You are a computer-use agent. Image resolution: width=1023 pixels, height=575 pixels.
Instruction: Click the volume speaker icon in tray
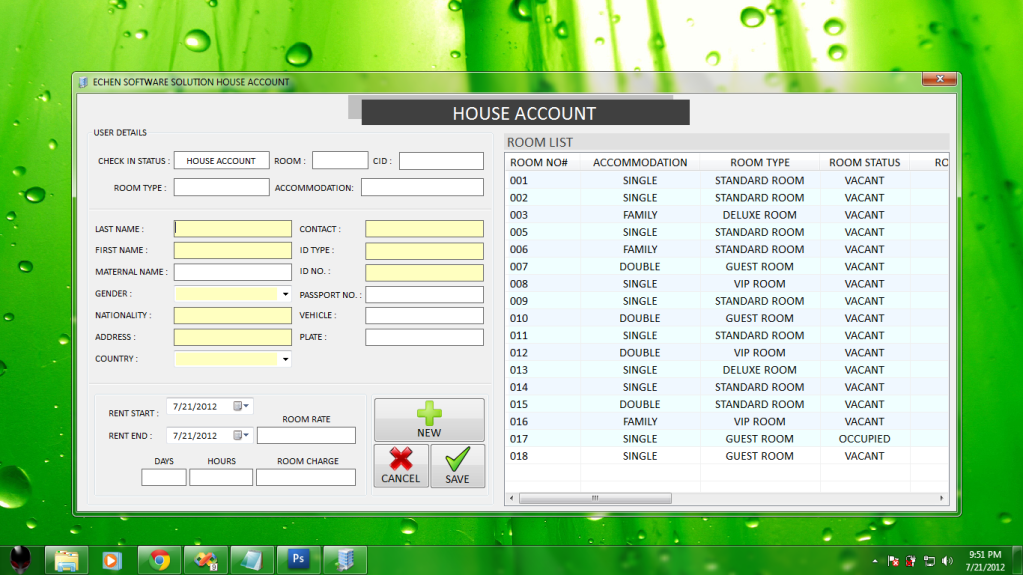tap(946, 560)
